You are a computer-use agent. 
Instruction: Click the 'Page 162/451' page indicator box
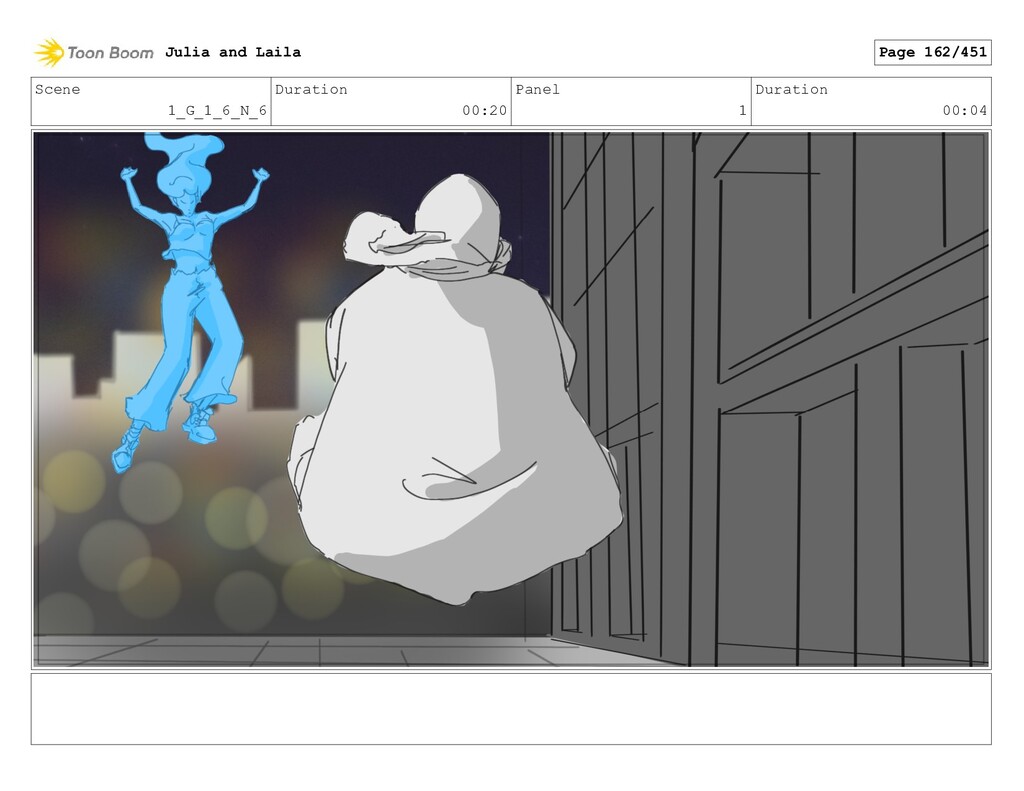(933, 52)
